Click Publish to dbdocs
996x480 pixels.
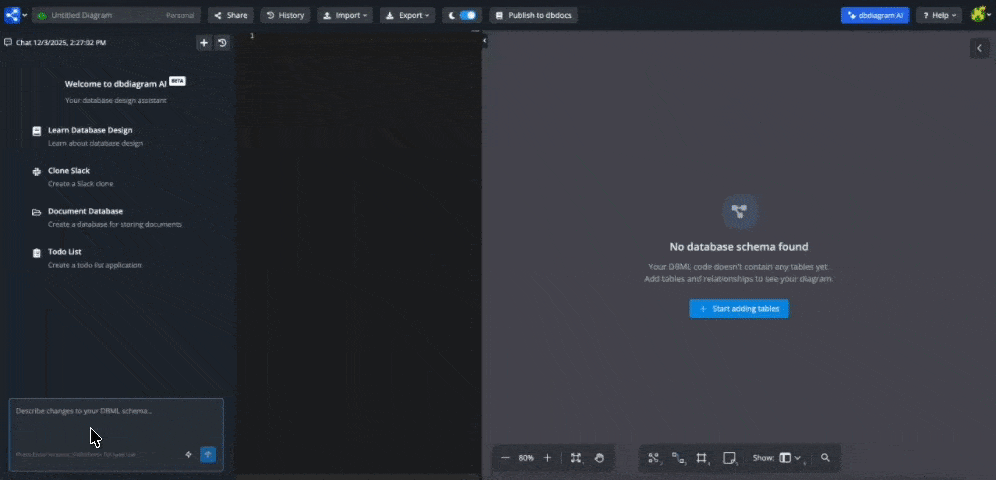[x=534, y=15]
